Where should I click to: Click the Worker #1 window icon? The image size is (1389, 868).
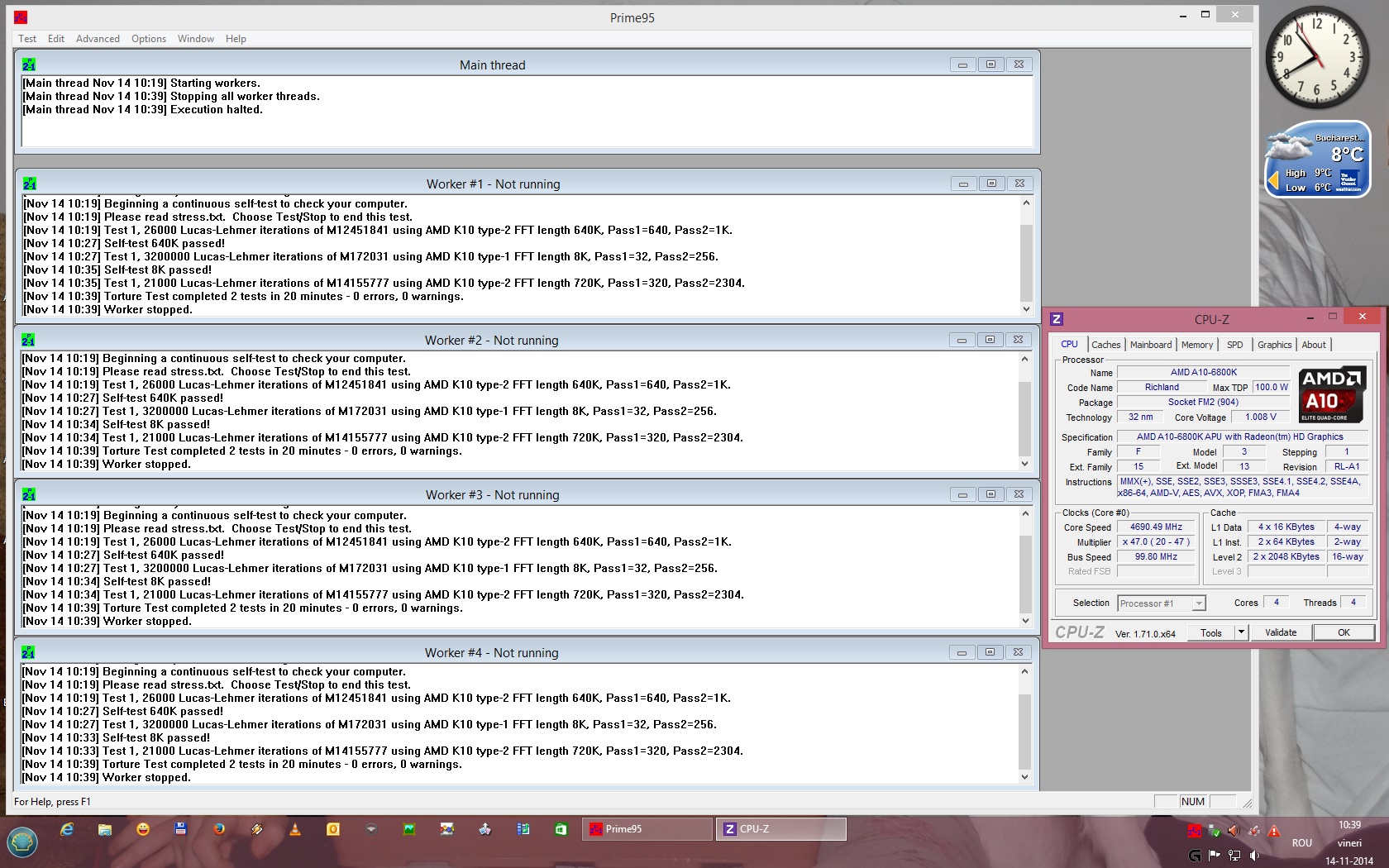[x=30, y=184]
